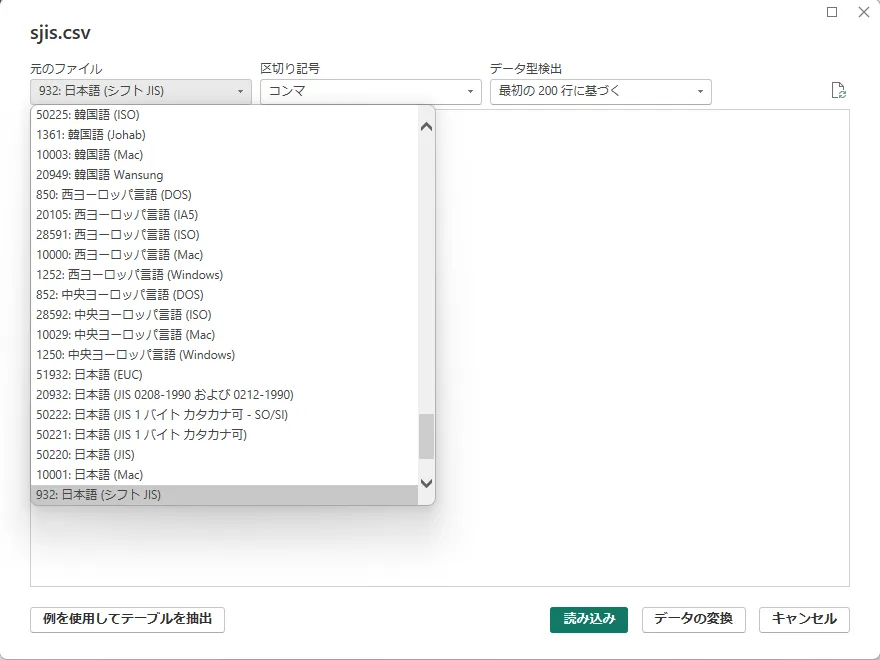Select 51932: 日本語 (EUC) encoding
This screenshot has height=660, width=880.
[x=224, y=375]
